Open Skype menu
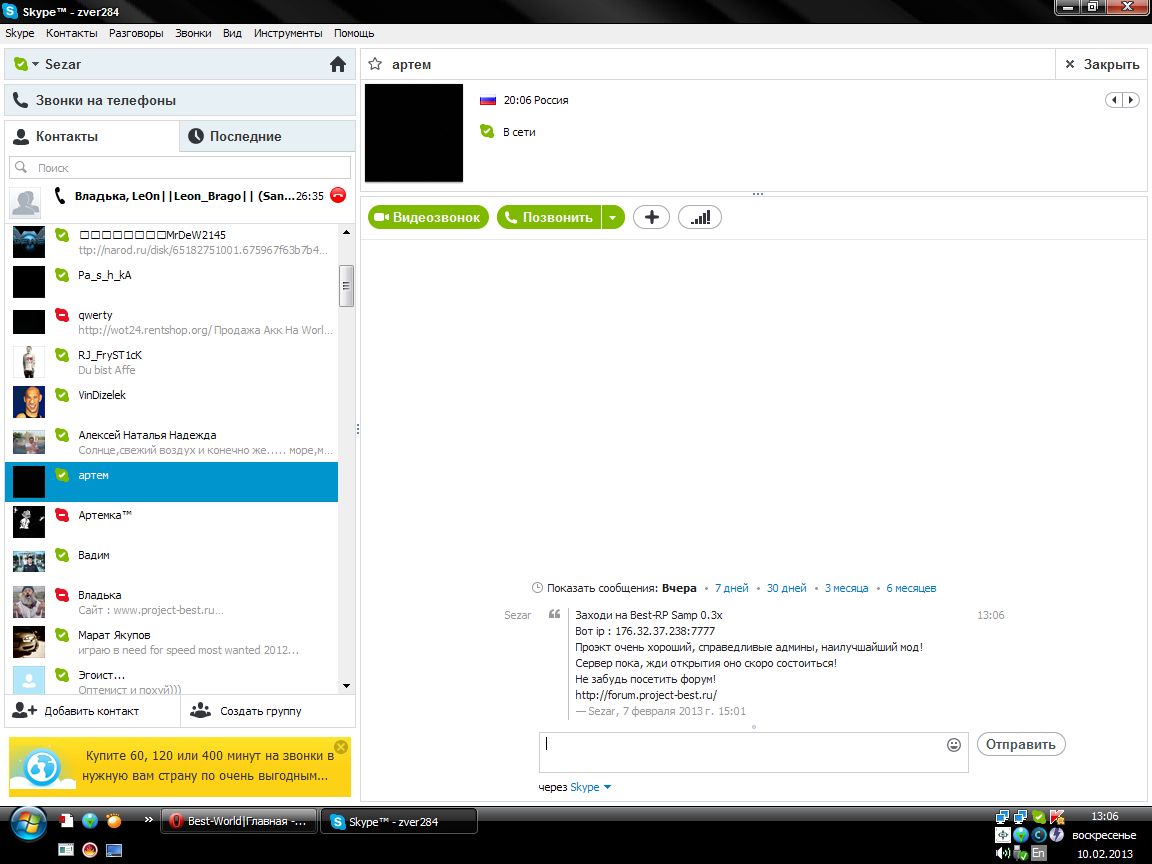This screenshot has width=1152, height=864. pyautogui.click(x=20, y=33)
